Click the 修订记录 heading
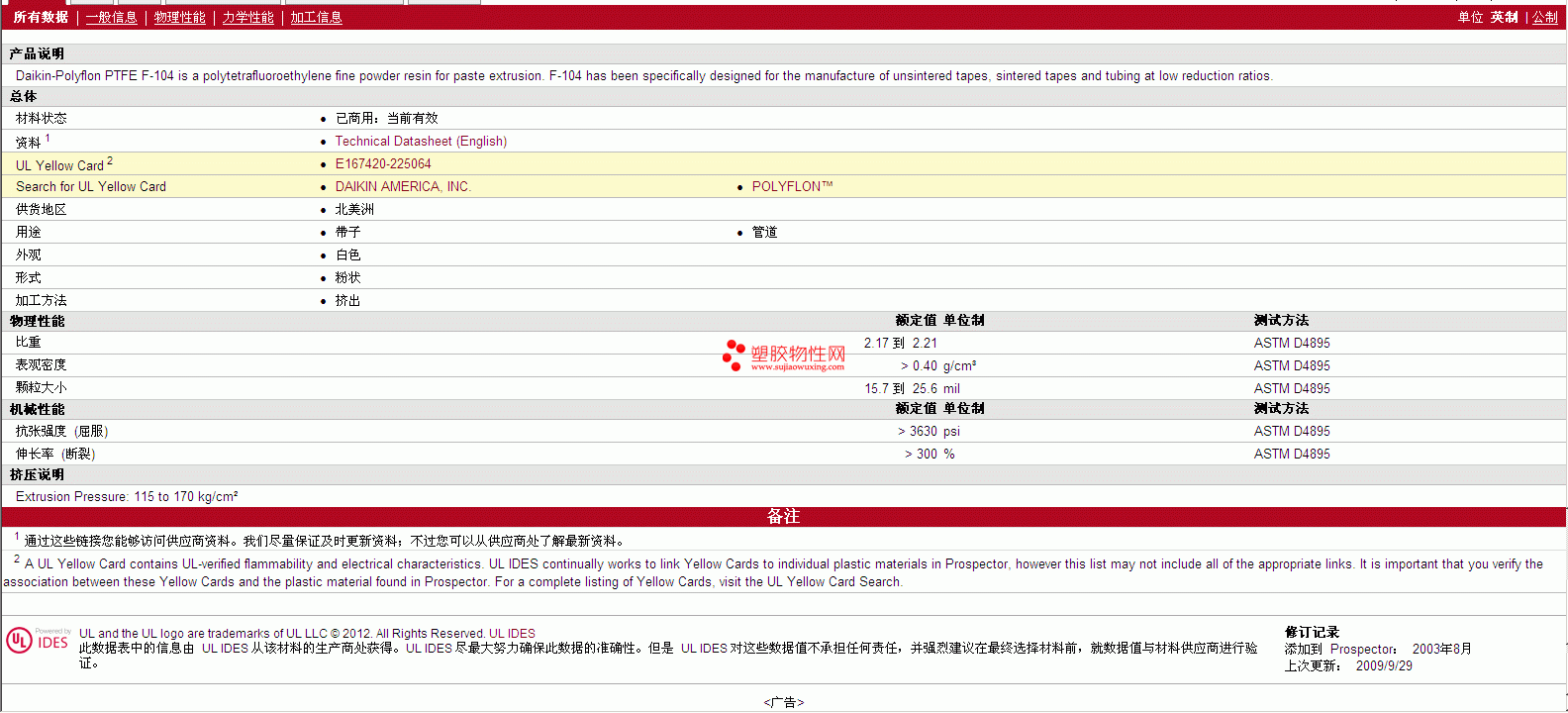The width and height of the screenshot is (1568, 713). tap(1312, 633)
